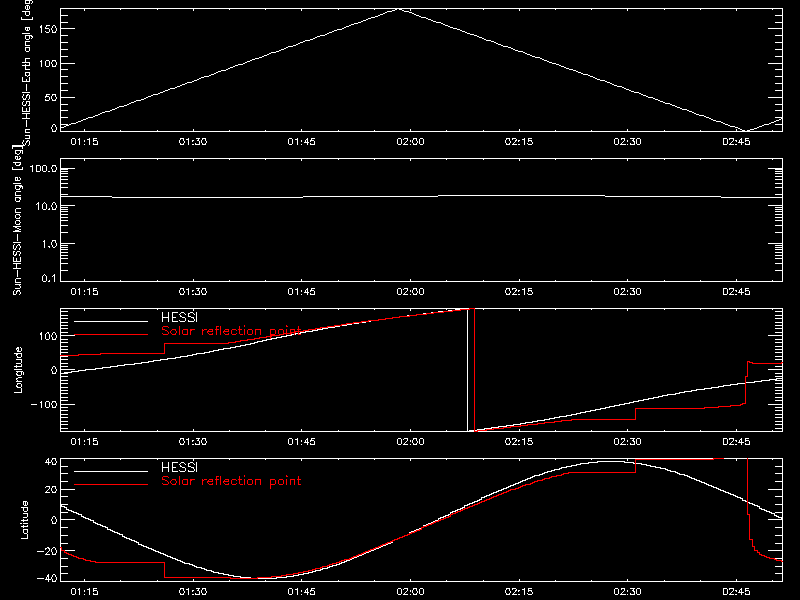The height and width of the screenshot is (600, 800).
Task: Click 02:30 time label under Longitude plot
Action: tap(628, 442)
